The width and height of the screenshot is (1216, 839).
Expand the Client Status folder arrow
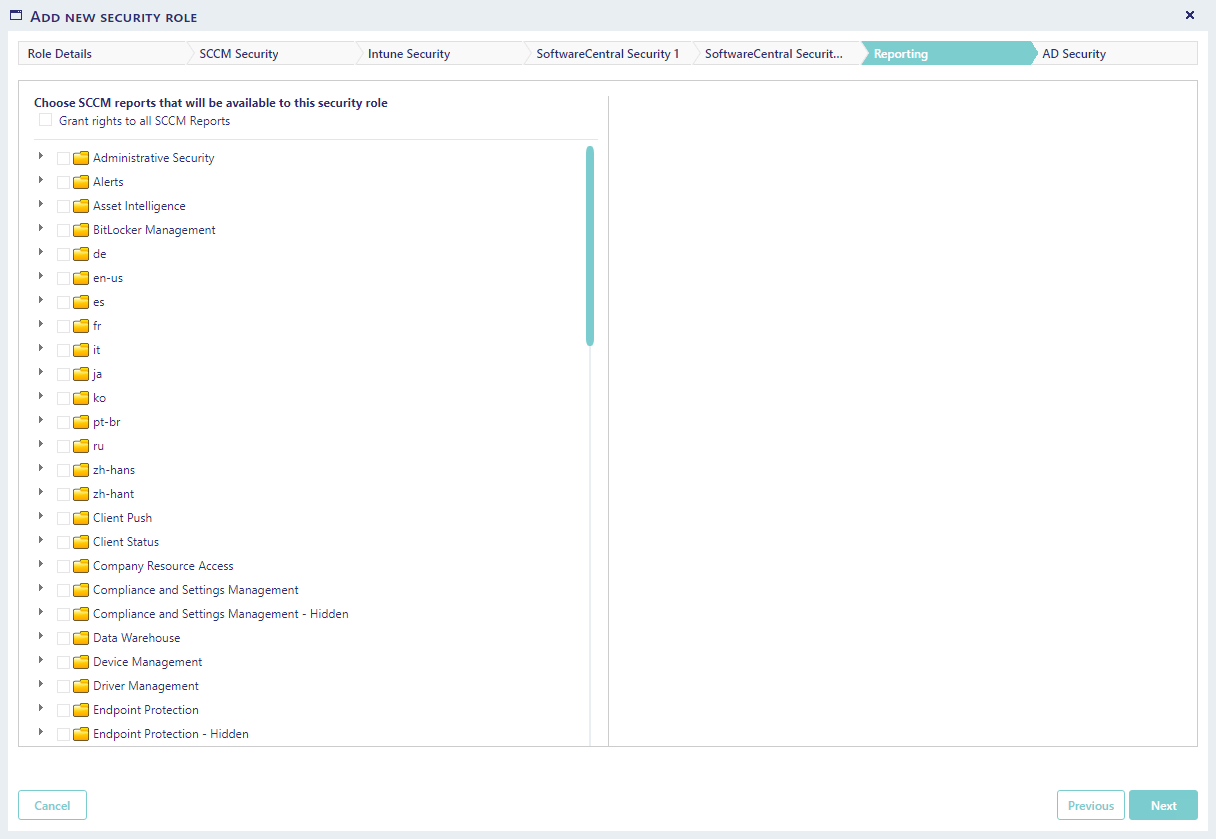point(41,541)
